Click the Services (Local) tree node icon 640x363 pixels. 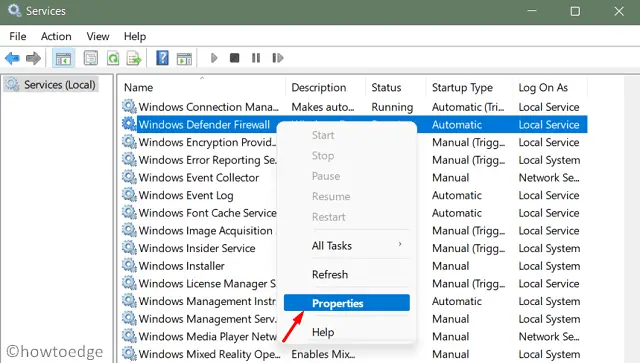pos(12,84)
